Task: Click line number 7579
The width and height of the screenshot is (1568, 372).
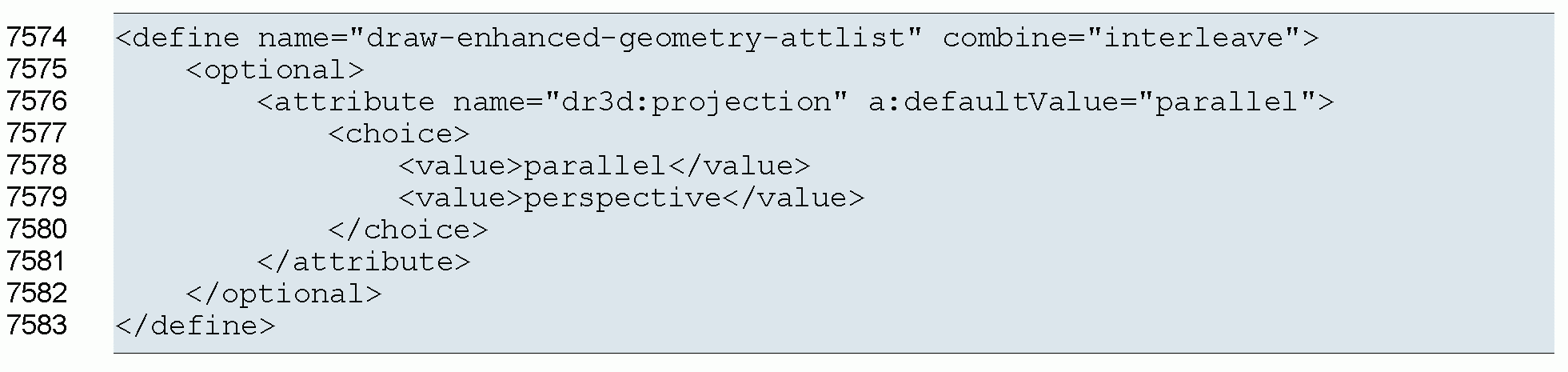Action: (x=37, y=198)
